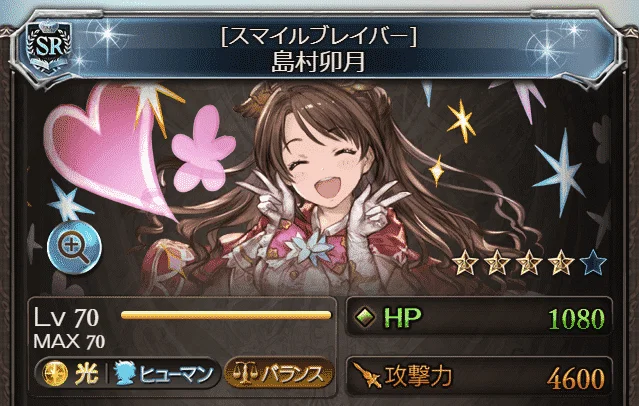Click the character name 島村卯月
This screenshot has height=406, width=639.
click(x=318, y=62)
